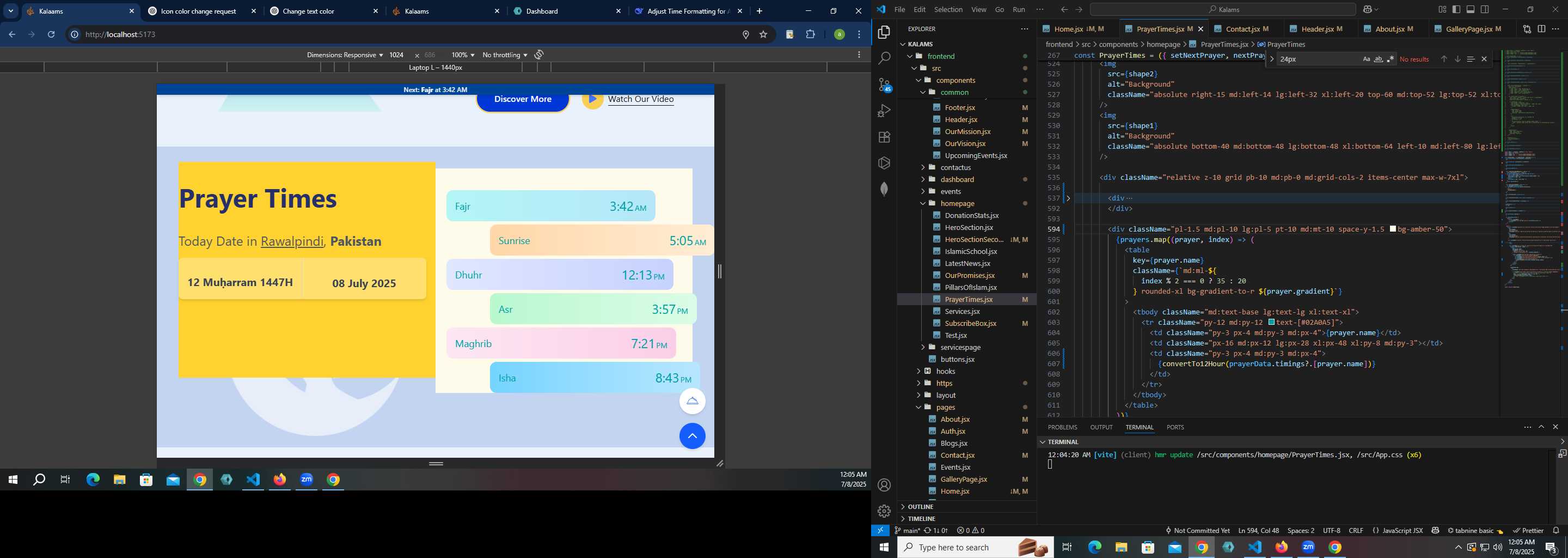1568x558 pixels.
Task: Jump to previous match in find widget
Action: tap(1444, 59)
